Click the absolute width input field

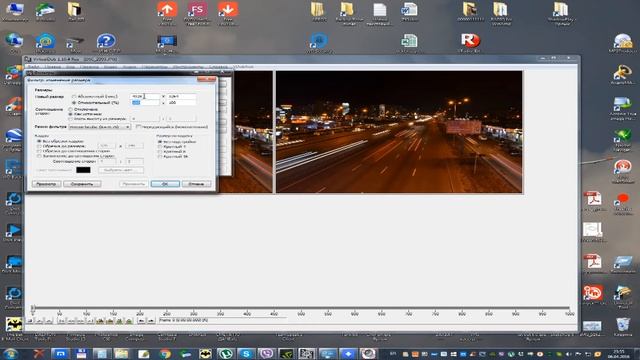[x=145, y=96]
